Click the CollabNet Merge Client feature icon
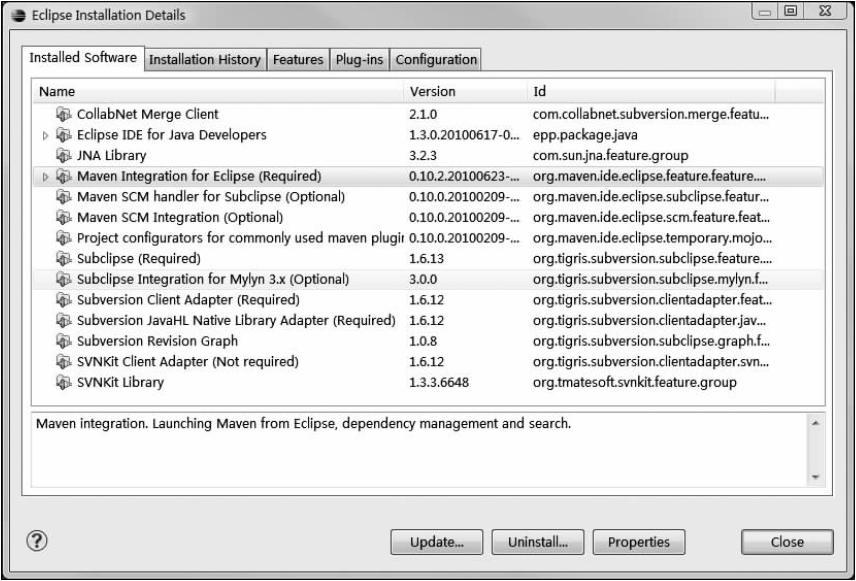The width and height of the screenshot is (856, 581). 65,114
